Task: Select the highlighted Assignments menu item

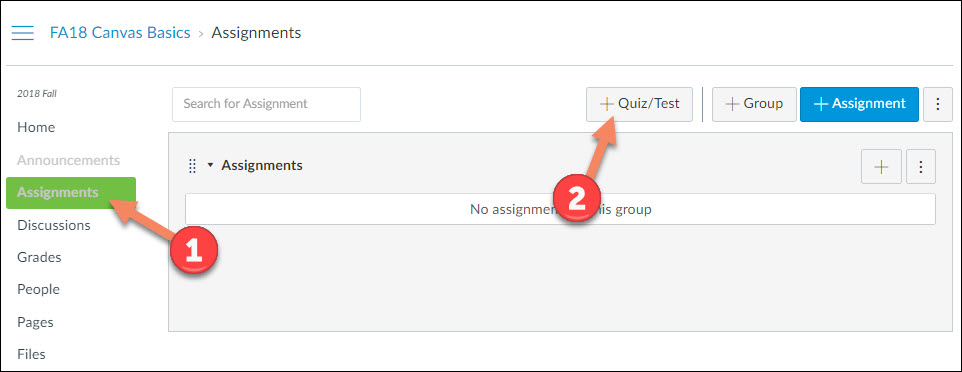Action: point(71,193)
